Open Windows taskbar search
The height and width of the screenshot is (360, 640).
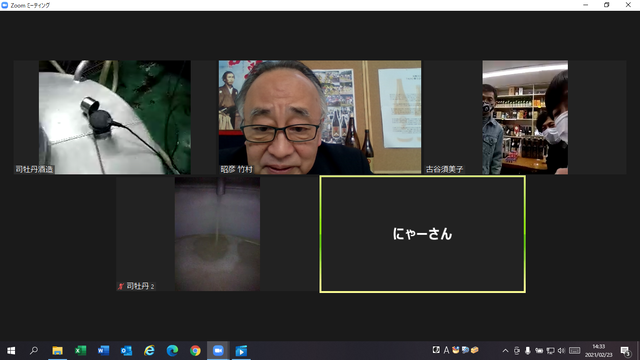coord(34,351)
